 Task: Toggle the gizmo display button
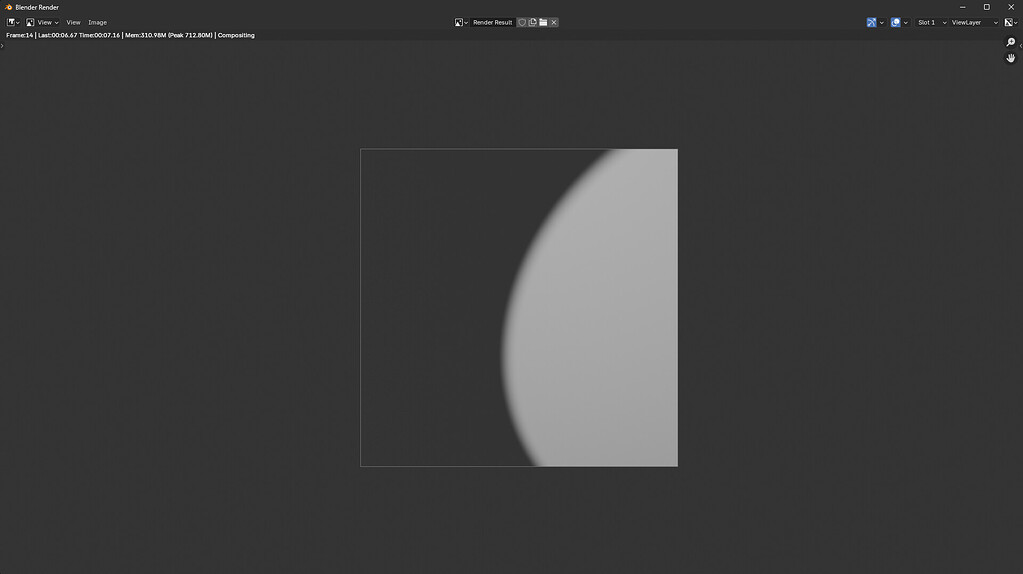pos(872,22)
